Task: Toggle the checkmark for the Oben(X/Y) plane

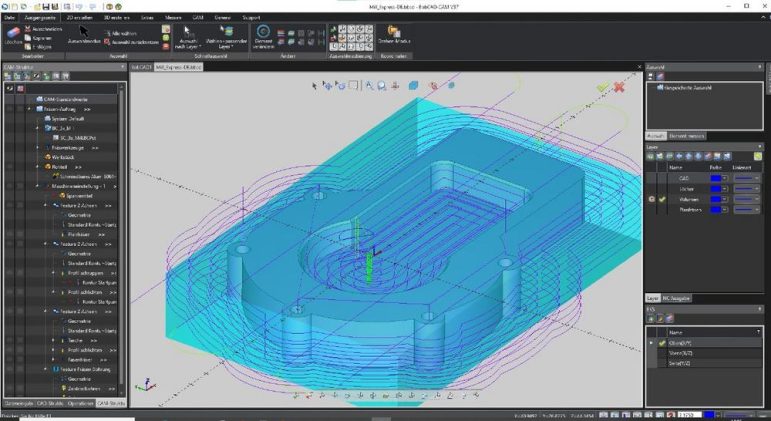Action: point(661,343)
